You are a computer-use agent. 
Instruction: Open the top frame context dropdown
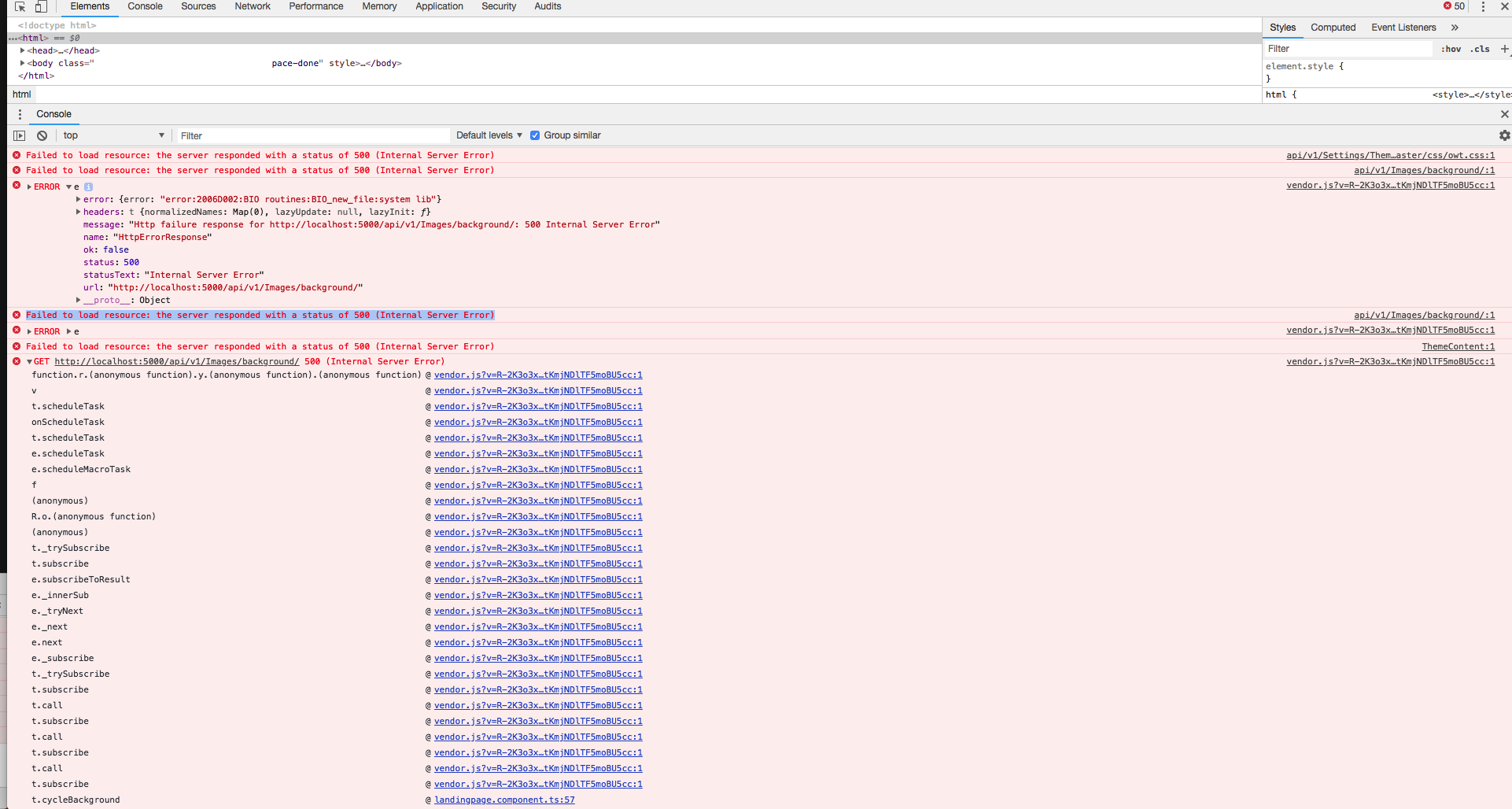pos(113,135)
